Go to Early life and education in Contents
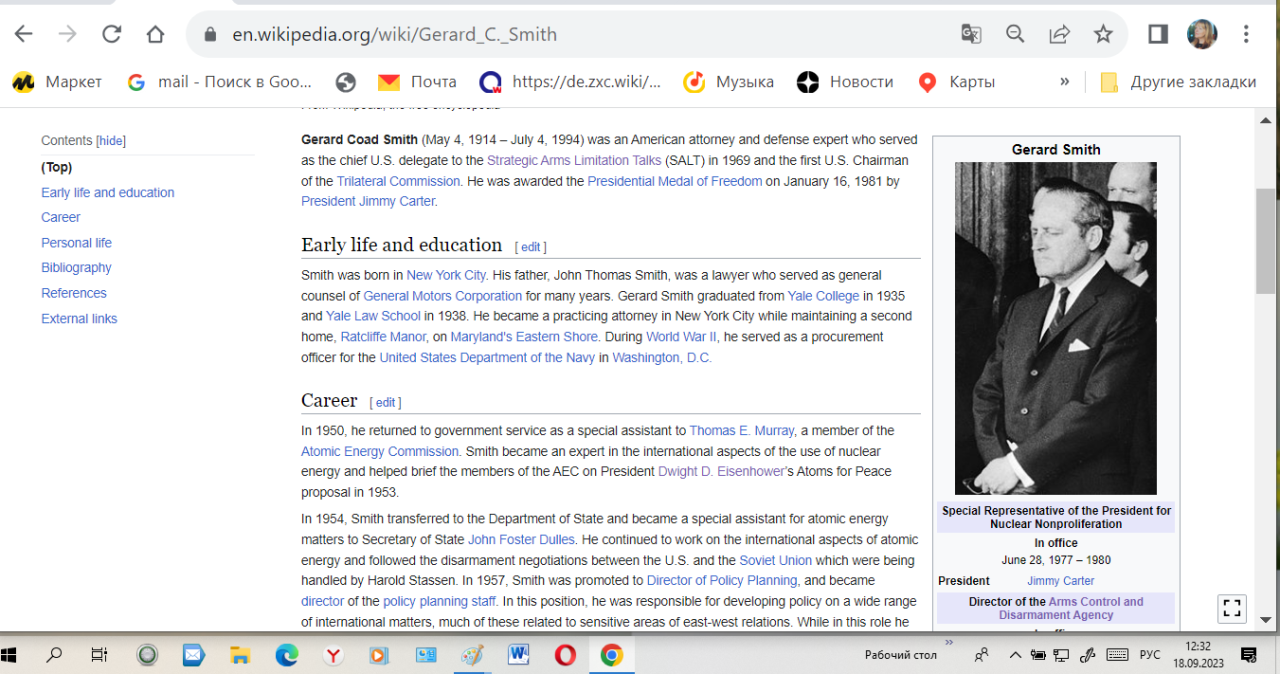 pyautogui.click(x=108, y=192)
